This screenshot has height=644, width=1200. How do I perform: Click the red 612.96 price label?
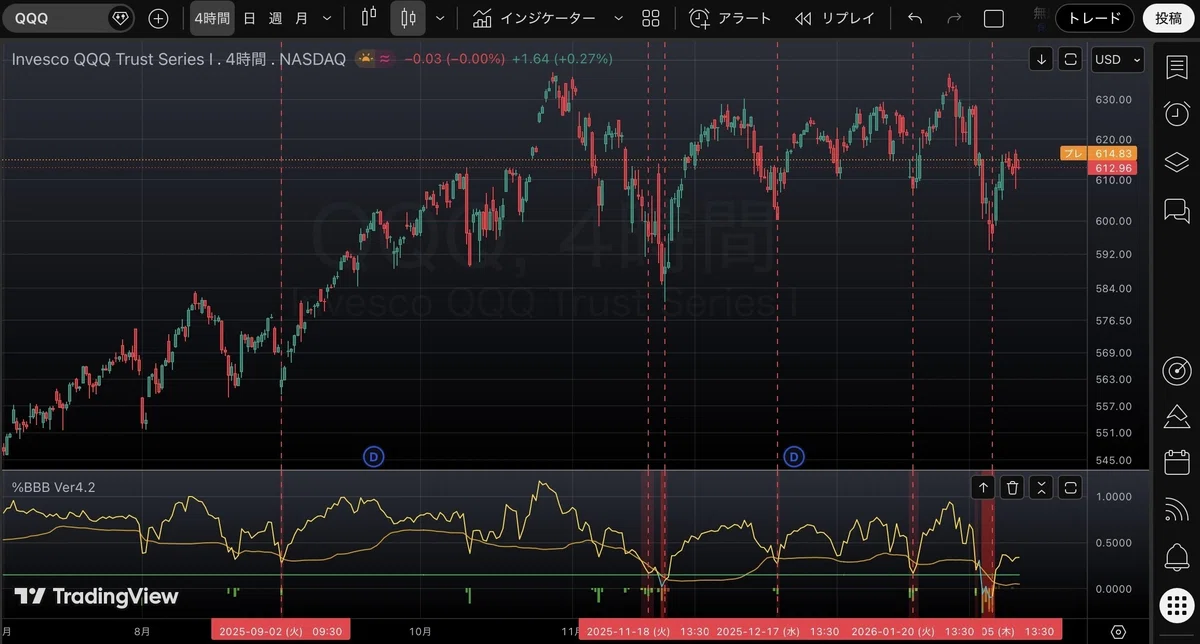pos(1112,168)
